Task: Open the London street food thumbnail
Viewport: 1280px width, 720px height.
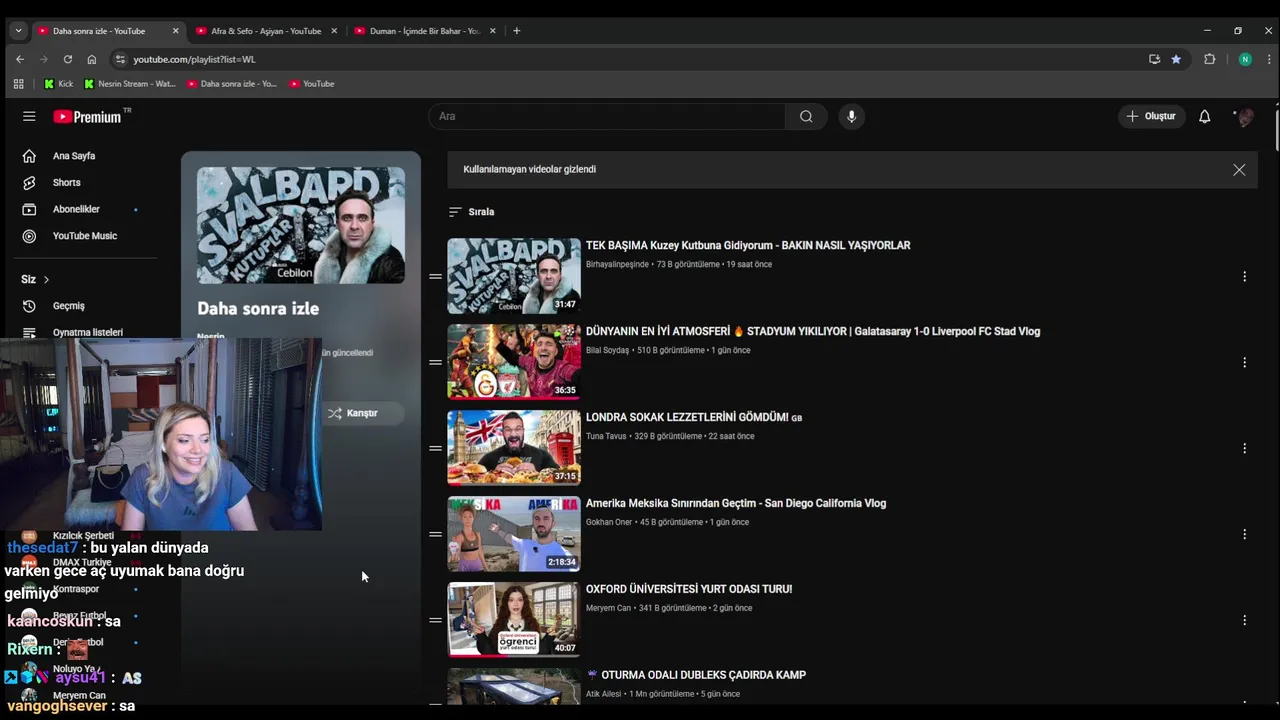Action: click(x=514, y=448)
